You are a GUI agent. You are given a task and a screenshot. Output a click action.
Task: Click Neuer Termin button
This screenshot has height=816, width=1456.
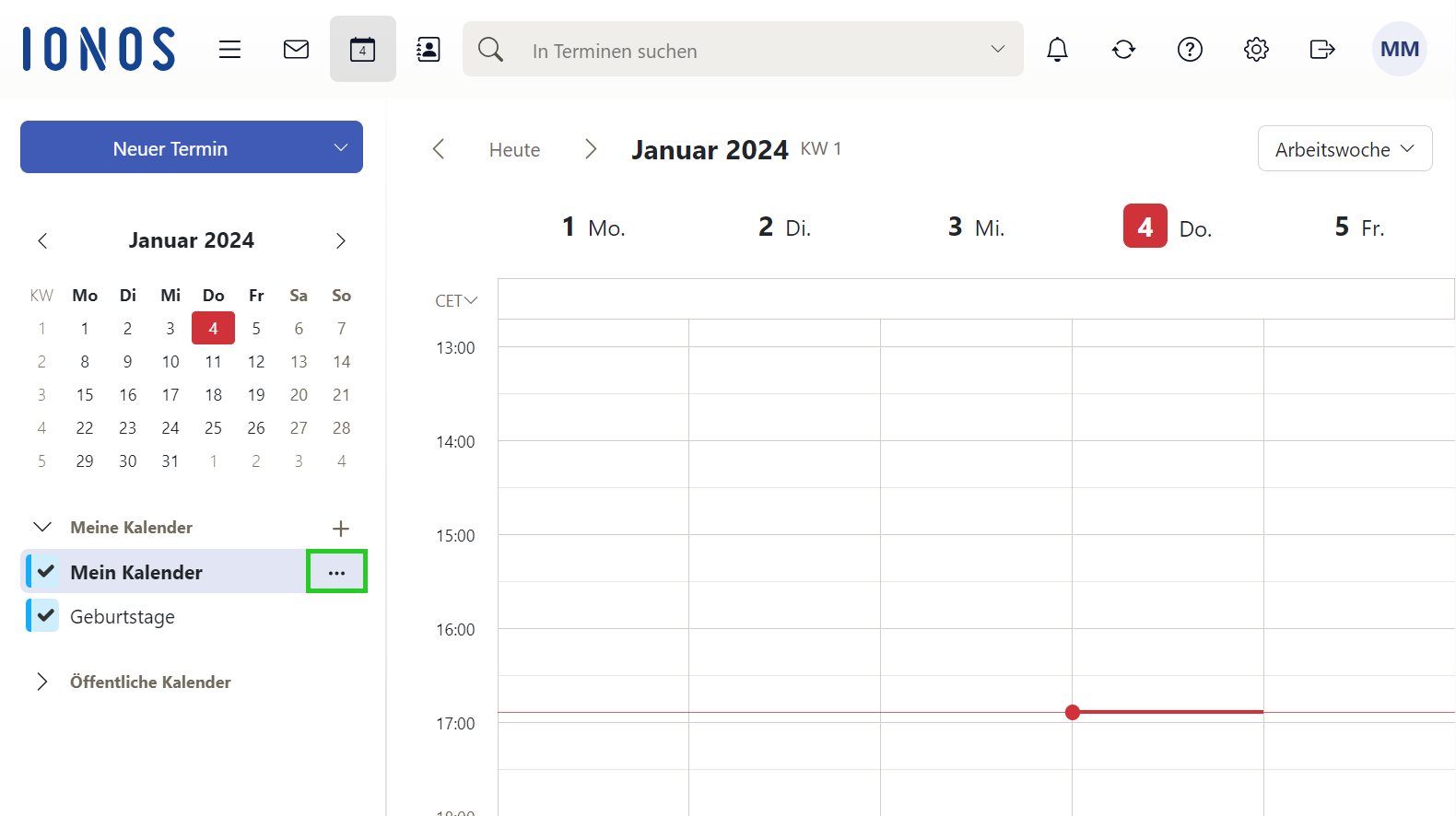(x=170, y=147)
